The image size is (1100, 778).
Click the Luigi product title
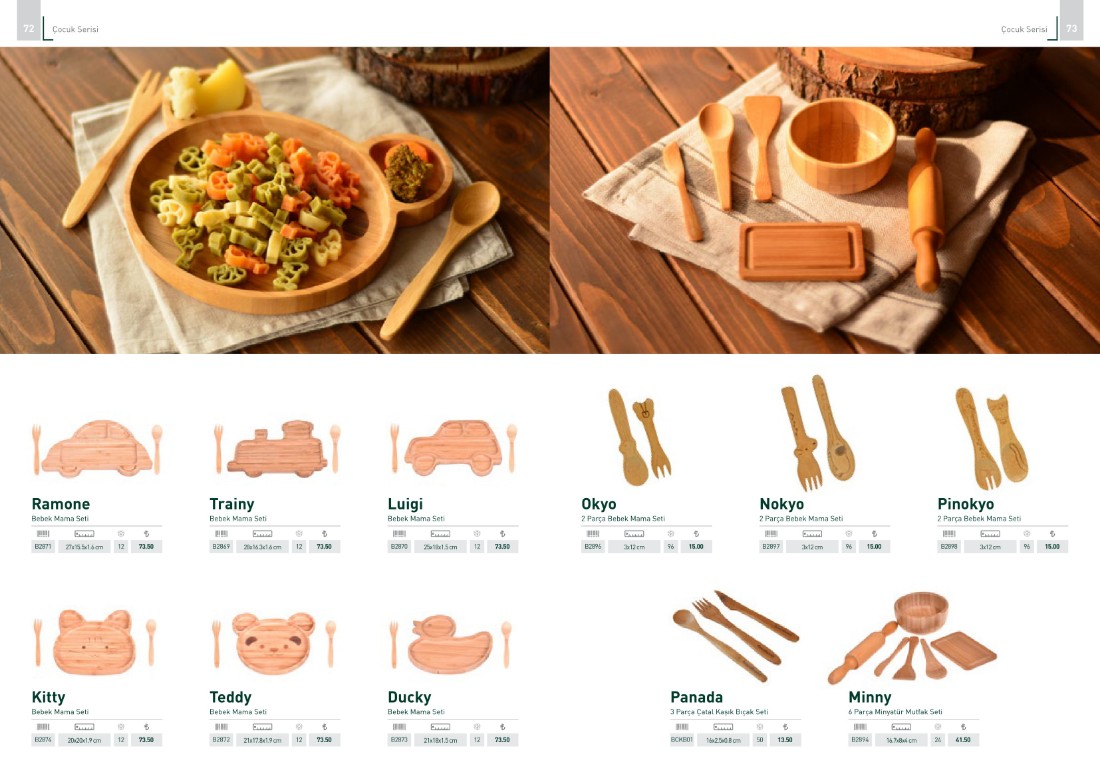(x=405, y=504)
